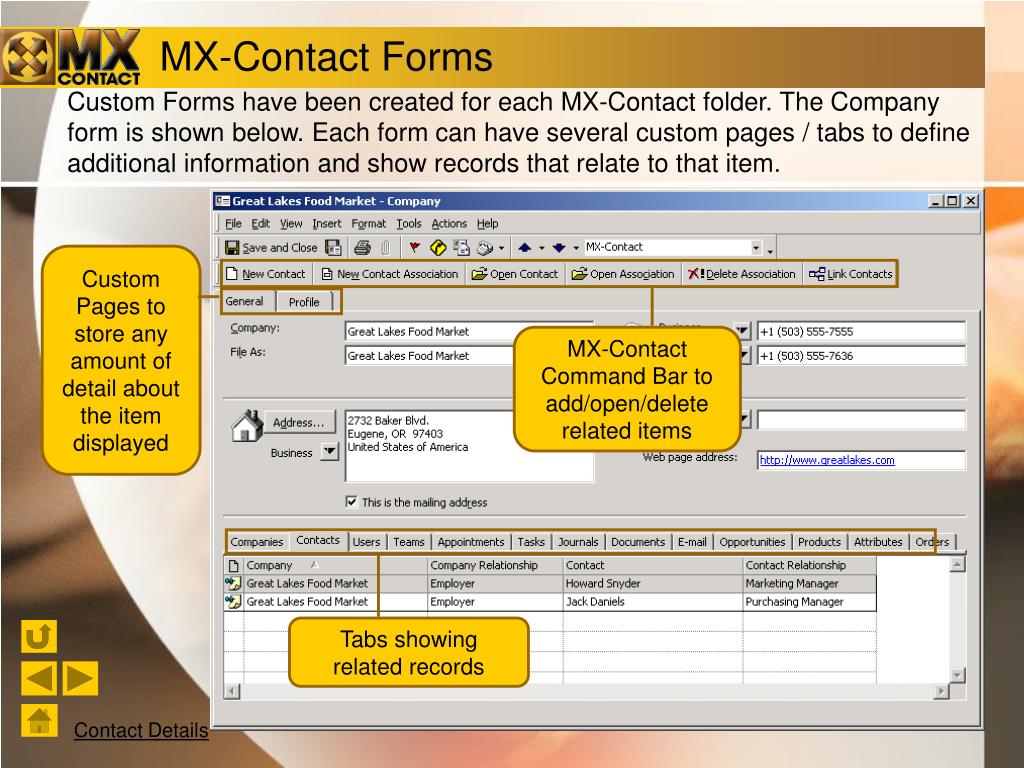
Task: Click the yellow return arrow slide button
Action: [x=39, y=637]
